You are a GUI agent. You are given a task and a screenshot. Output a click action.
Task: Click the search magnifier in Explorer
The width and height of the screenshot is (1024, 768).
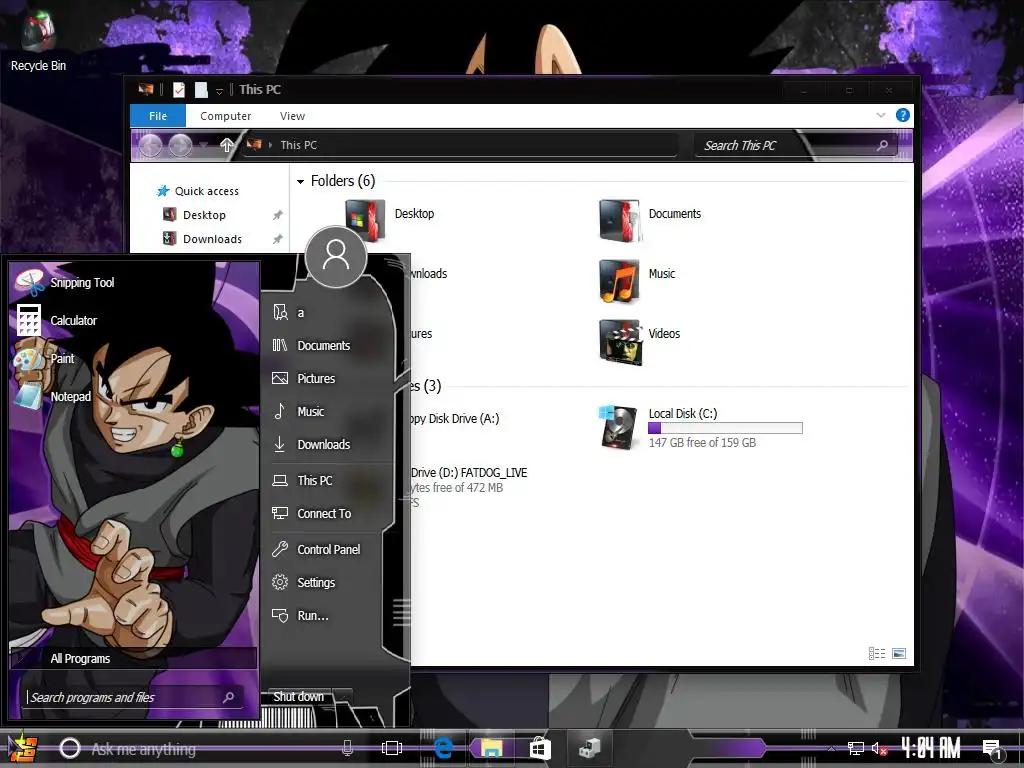pos(882,145)
